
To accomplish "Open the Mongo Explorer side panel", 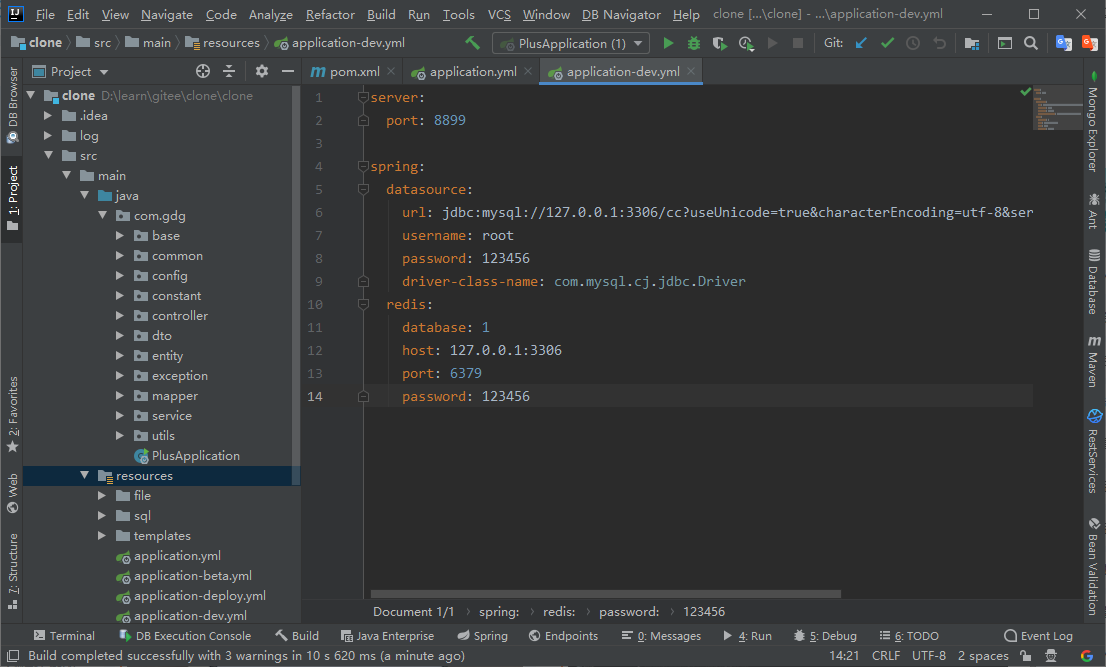I will click(x=1093, y=121).
